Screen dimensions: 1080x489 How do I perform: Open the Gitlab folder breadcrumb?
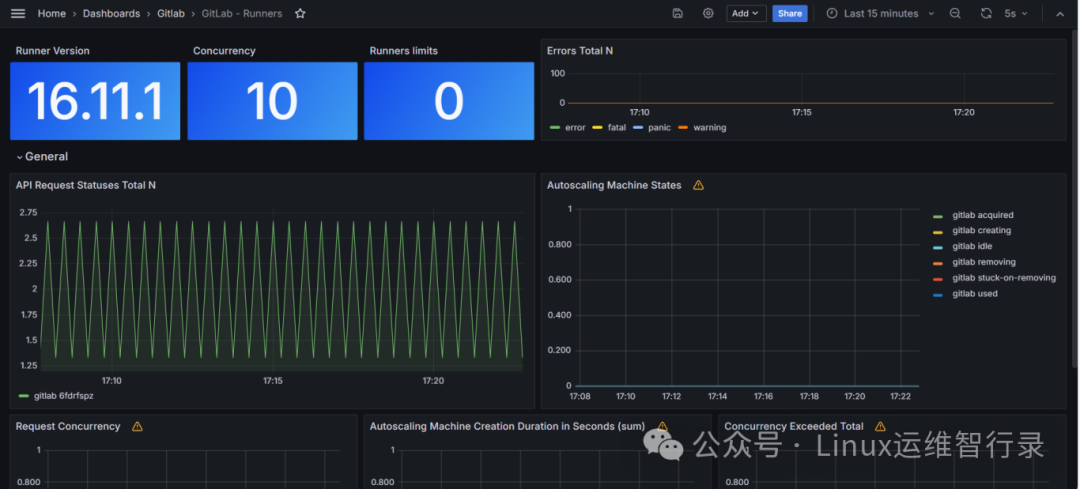171,13
